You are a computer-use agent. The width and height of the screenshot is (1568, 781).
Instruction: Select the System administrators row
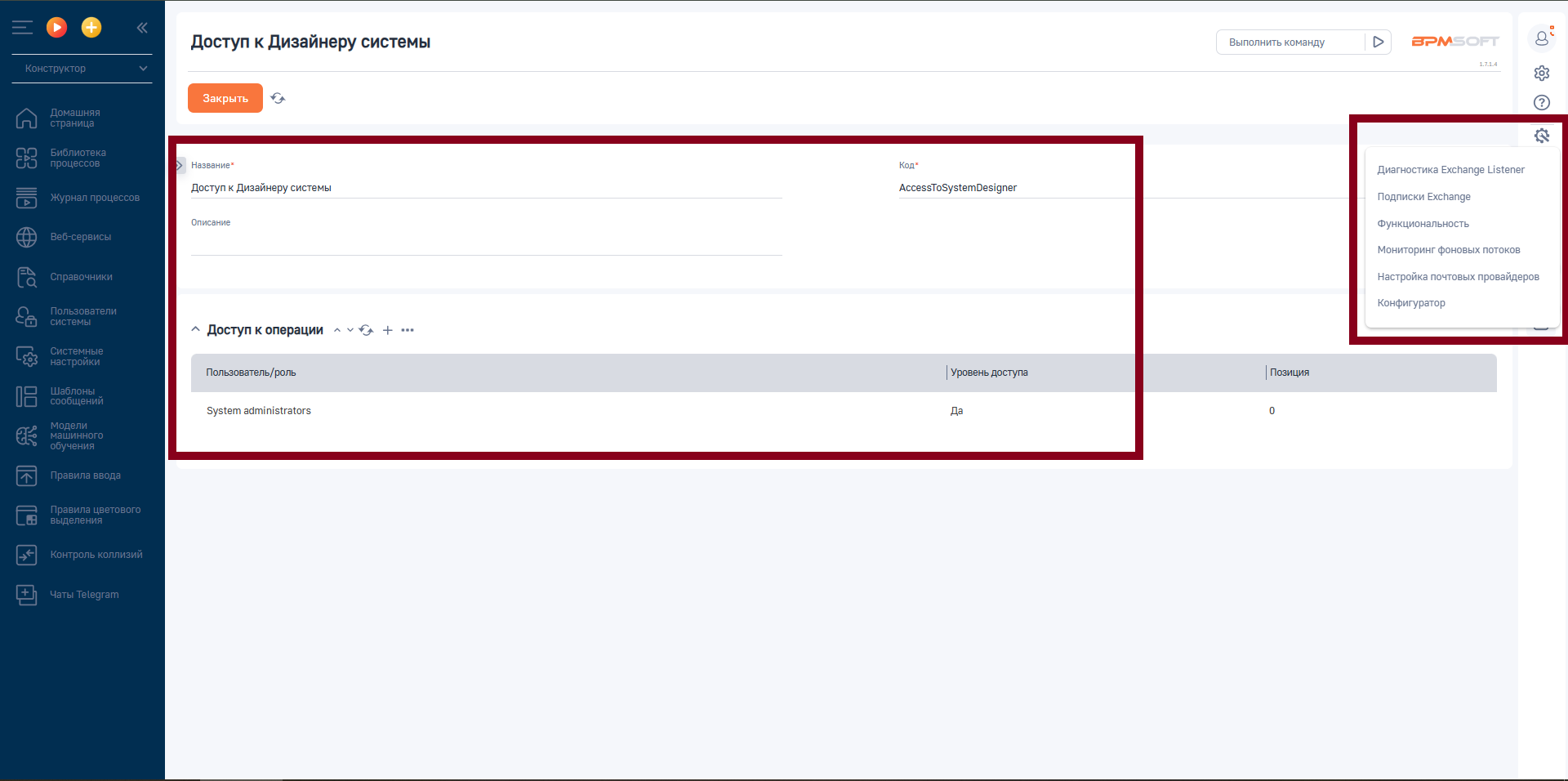click(844, 411)
